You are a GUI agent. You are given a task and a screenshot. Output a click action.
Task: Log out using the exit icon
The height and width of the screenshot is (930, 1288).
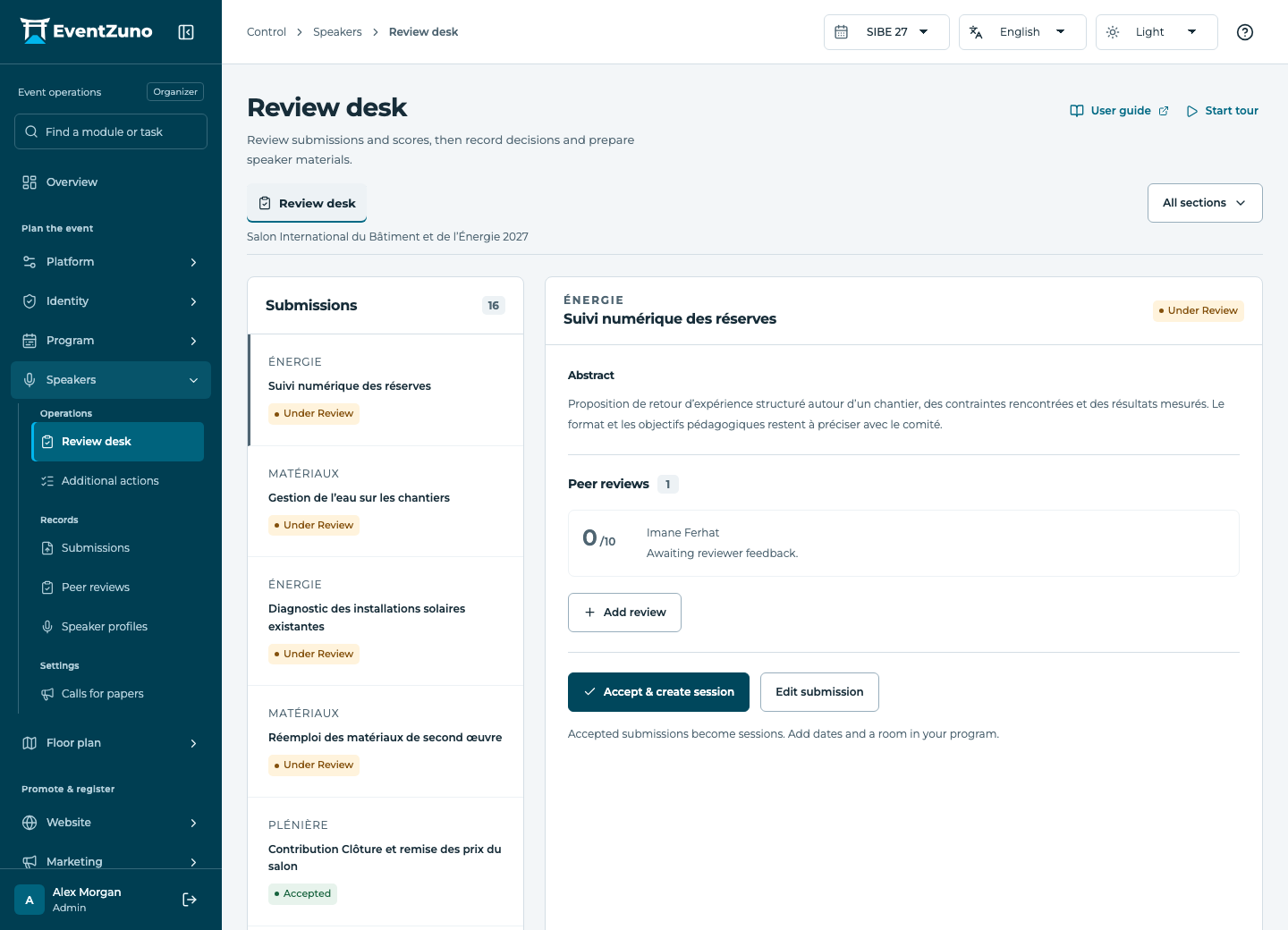coord(190,900)
